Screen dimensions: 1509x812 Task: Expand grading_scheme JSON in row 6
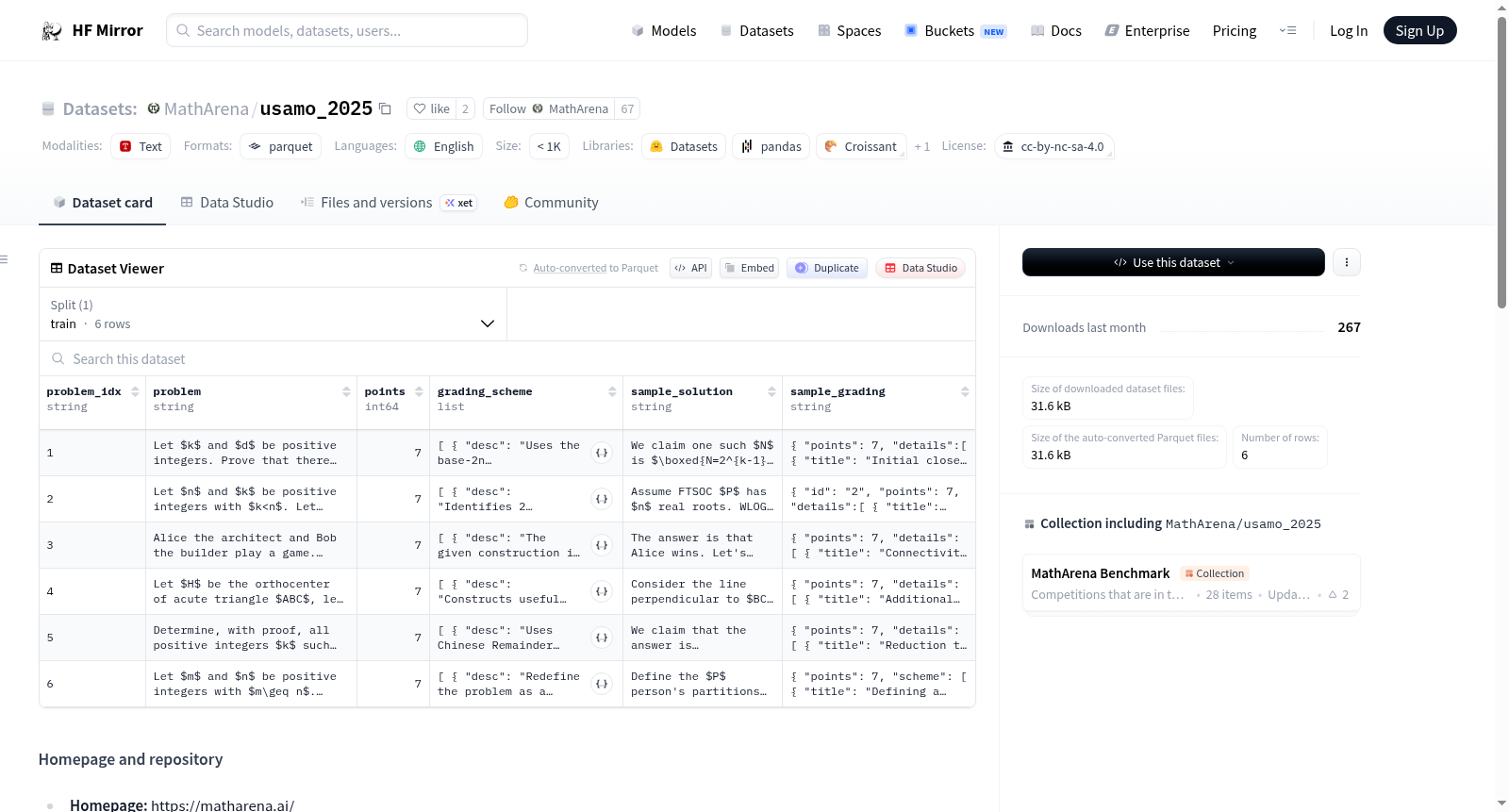click(602, 684)
